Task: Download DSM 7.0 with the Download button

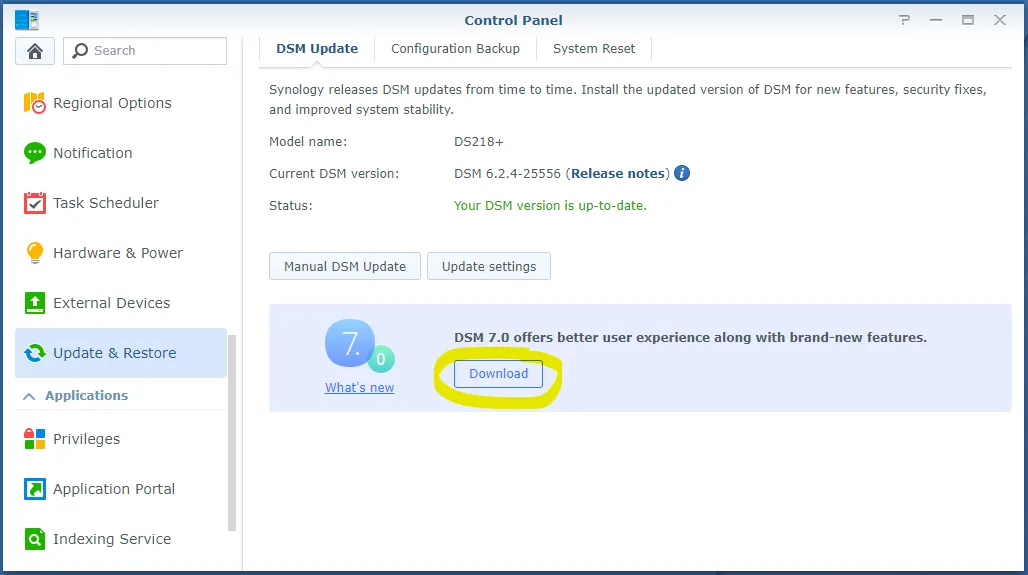Action: click(498, 374)
